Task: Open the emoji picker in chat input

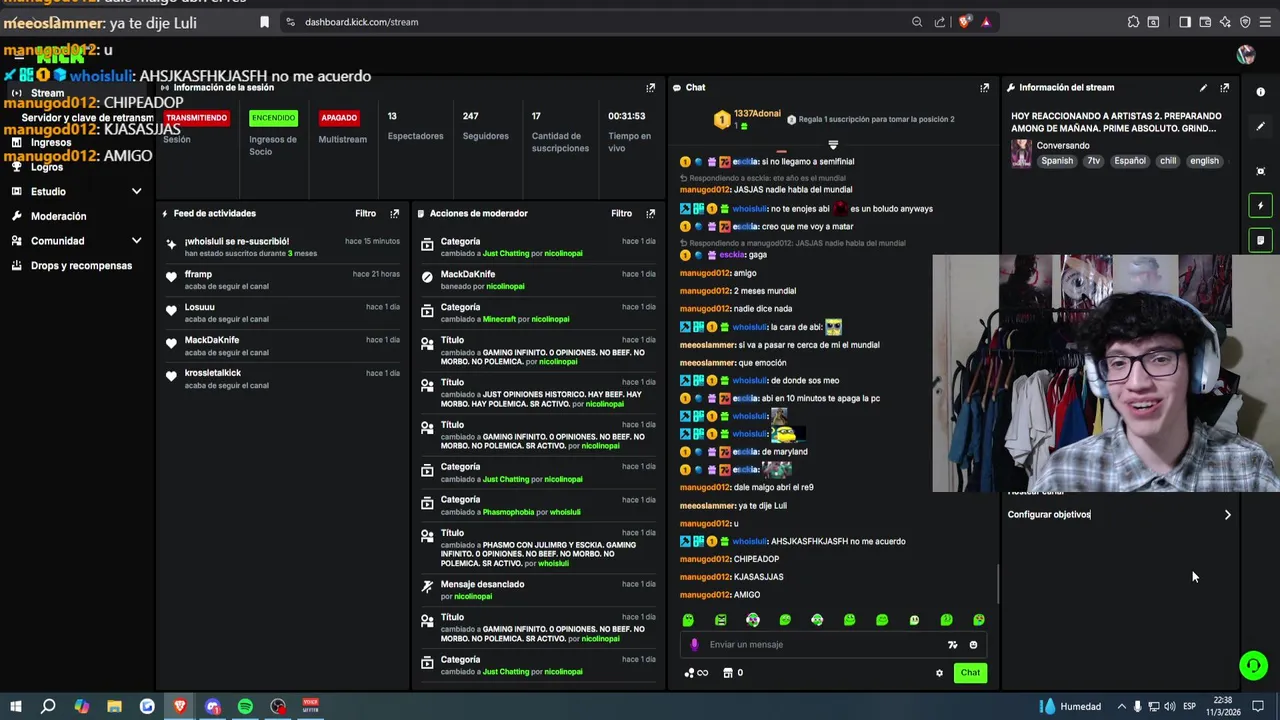Action: [x=973, y=645]
